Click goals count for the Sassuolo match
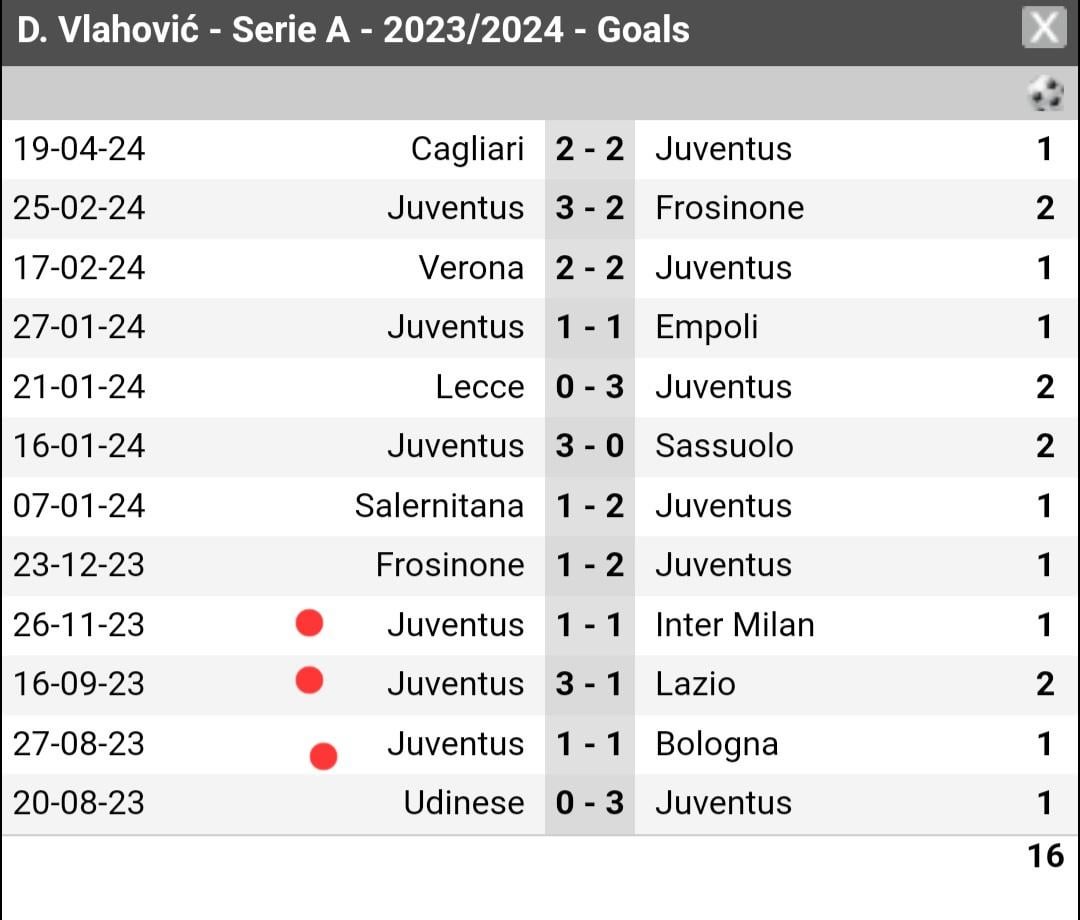The width and height of the screenshot is (1080, 920). [1045, 446]
